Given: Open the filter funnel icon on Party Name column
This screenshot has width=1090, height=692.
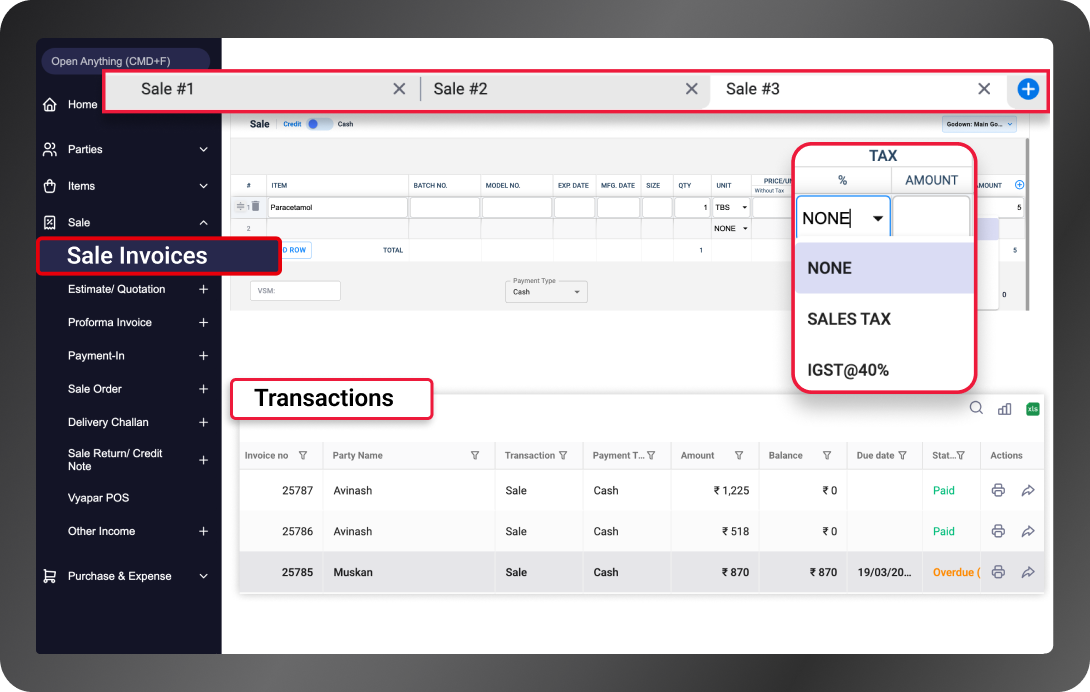Looking at the screenshot, I should pos(475,455).
